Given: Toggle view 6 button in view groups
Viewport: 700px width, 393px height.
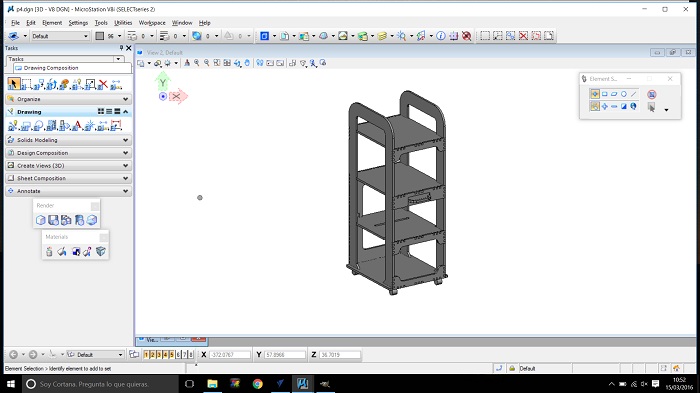Looking at the screenshot, I should [178, 355].
